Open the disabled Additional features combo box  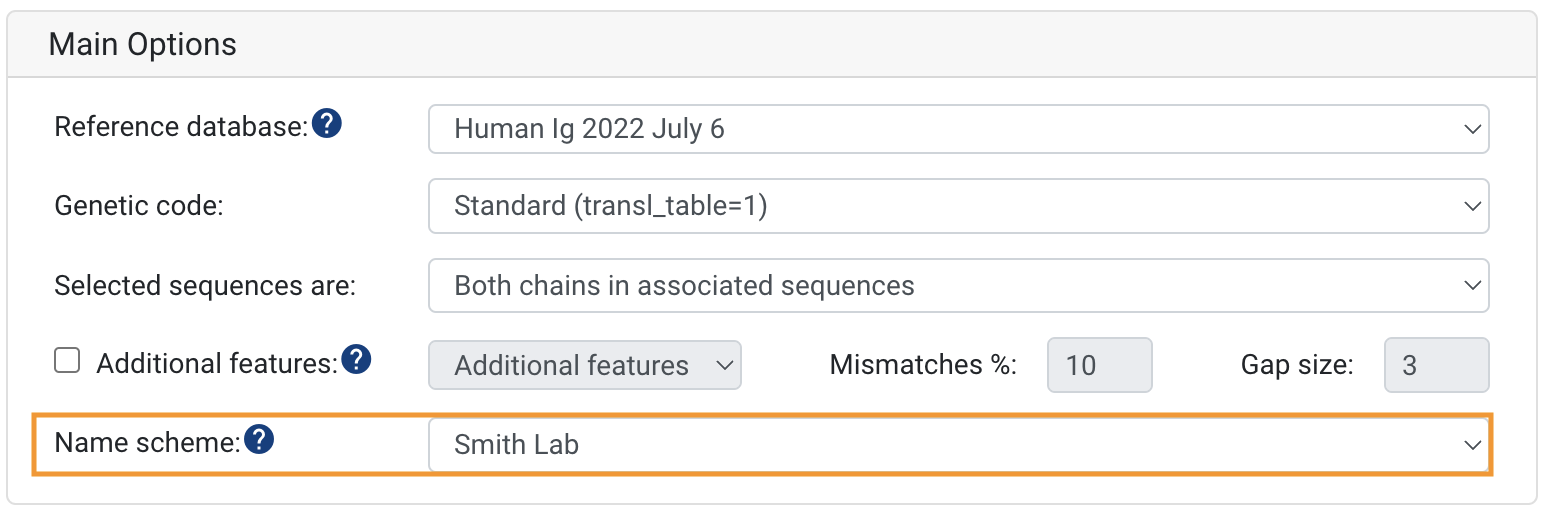tap(585, 365)
